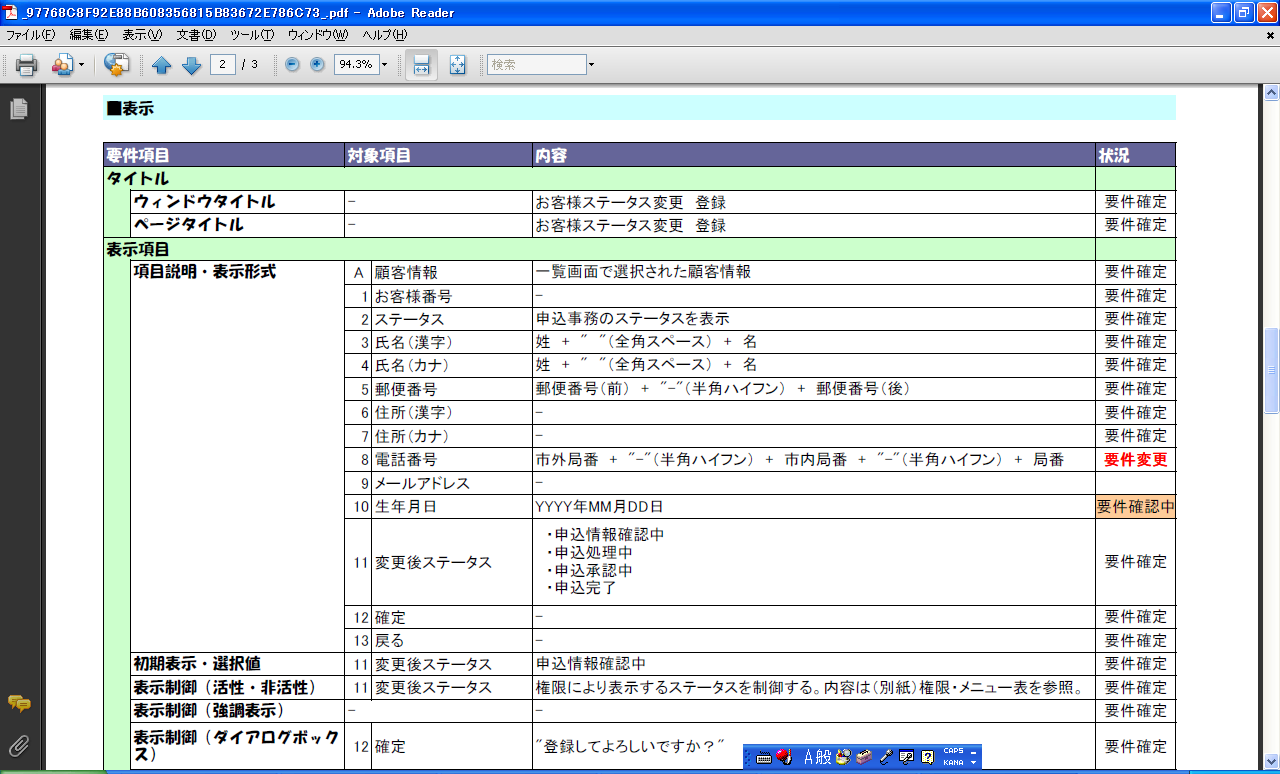This screenshot has width=1280, height=774.
Task: Open the IME tools toolbox icon
Action: pos(864,757)
